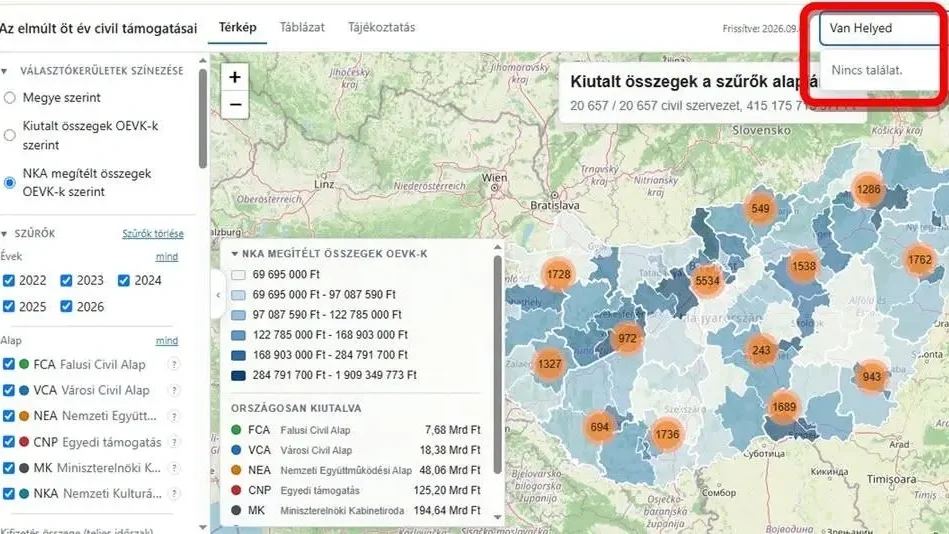Screen dimensions: 949x534
Task: Click the 972 cluster marker on map
Action: [x=627, y=338]
